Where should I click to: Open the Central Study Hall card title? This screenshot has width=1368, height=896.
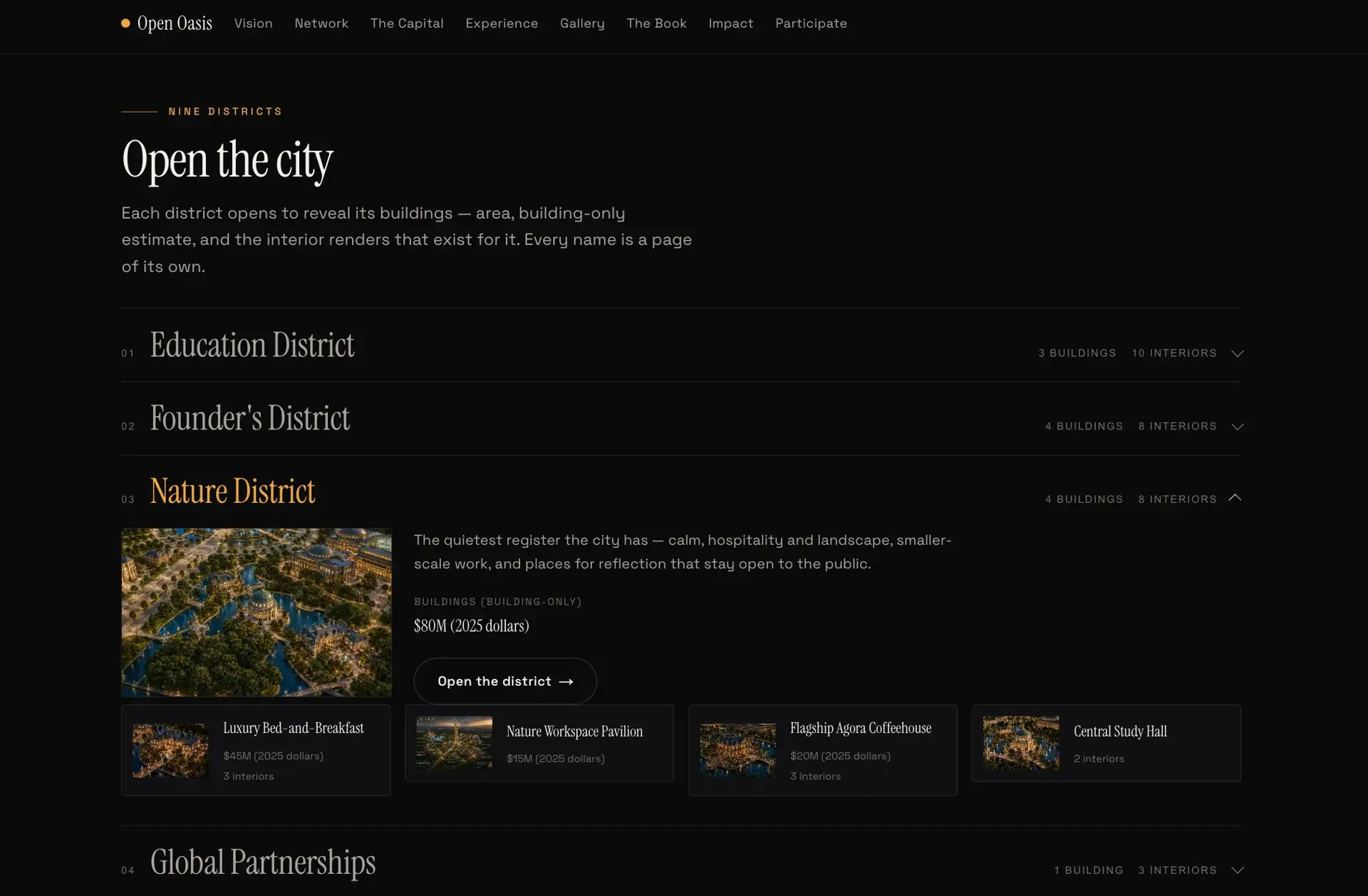point(1120,731)
